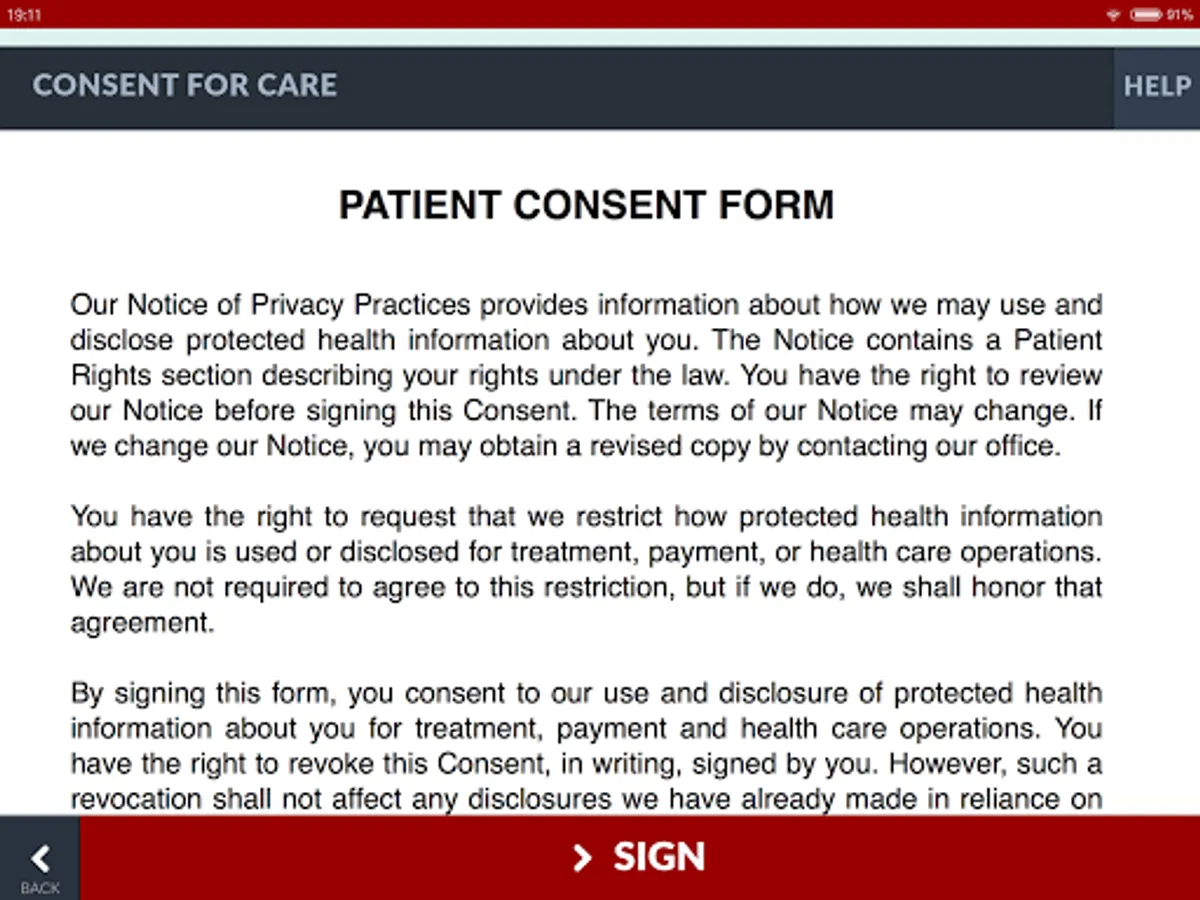Tap the BACK label under the arrow
The height and width of the screenshot is (900, 1200).
pyautogui.click(x=40, y=888)
